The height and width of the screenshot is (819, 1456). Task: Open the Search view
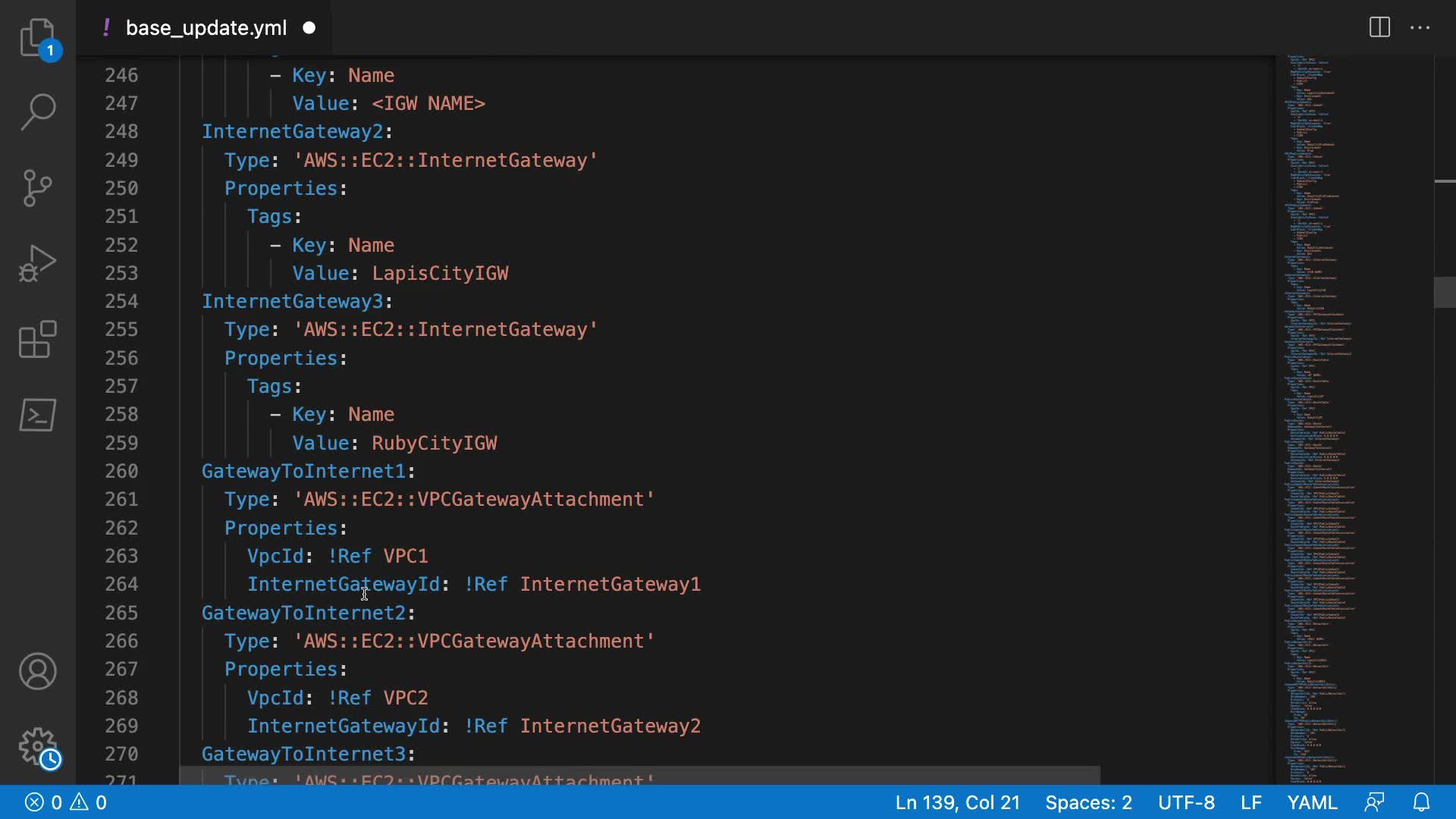point(37,112)
